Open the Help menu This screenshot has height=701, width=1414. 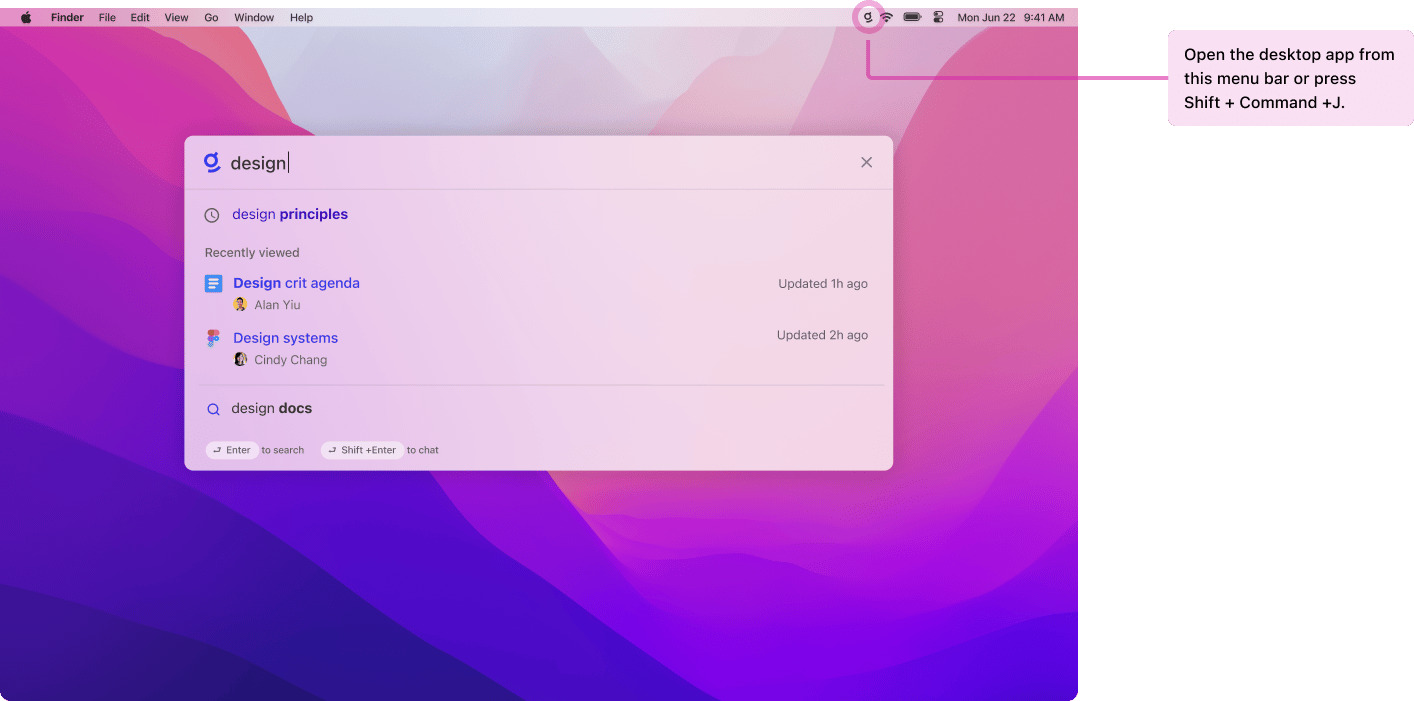point(301,17)
